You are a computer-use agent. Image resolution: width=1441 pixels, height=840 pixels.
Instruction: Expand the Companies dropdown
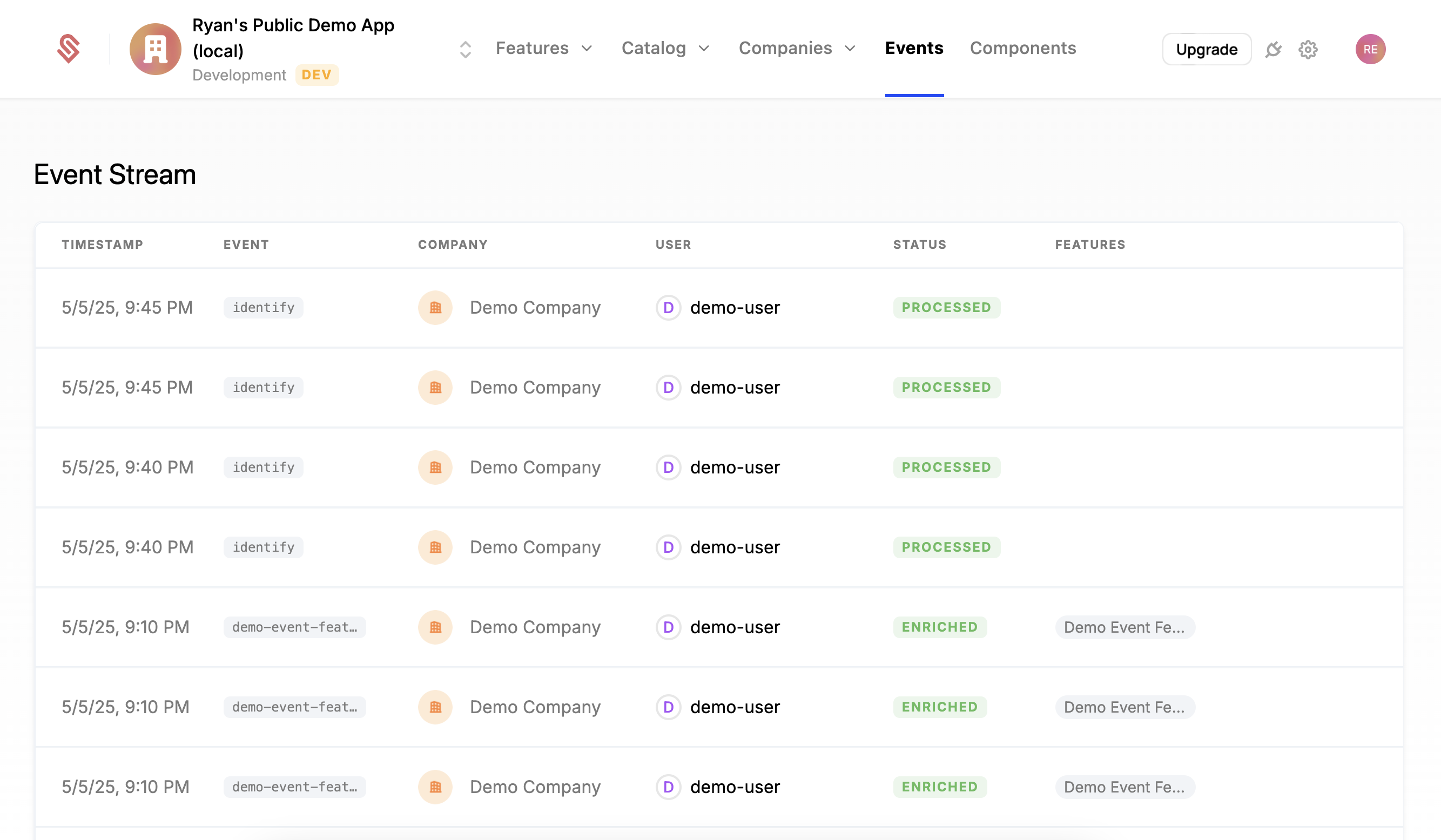(796, 49)
